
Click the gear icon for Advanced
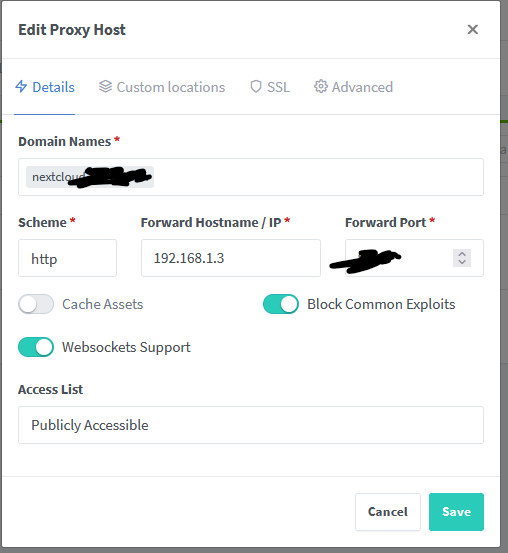click(321, 86)
